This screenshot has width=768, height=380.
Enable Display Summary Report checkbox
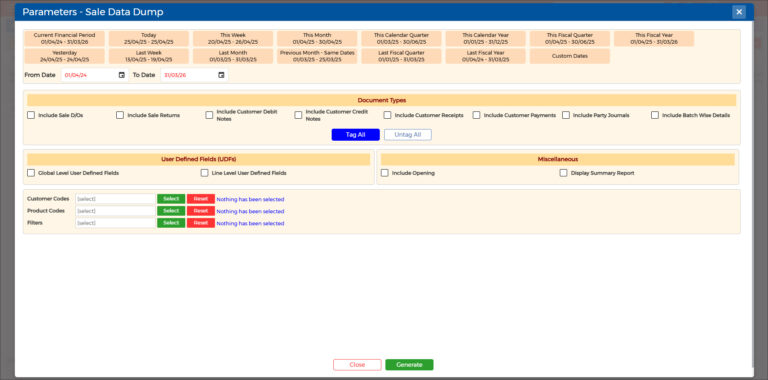[x=563, y=173]
